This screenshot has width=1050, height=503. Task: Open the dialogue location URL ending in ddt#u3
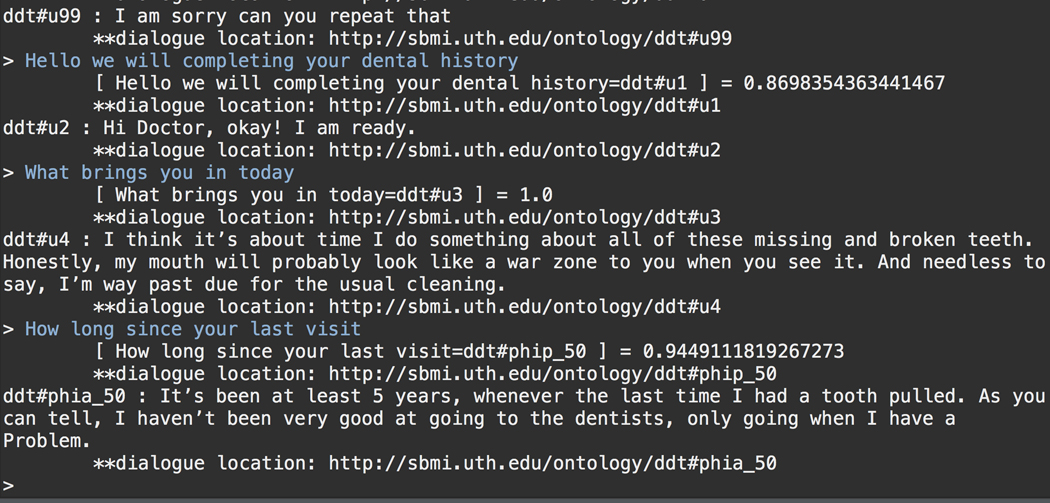tap(524, 217)
